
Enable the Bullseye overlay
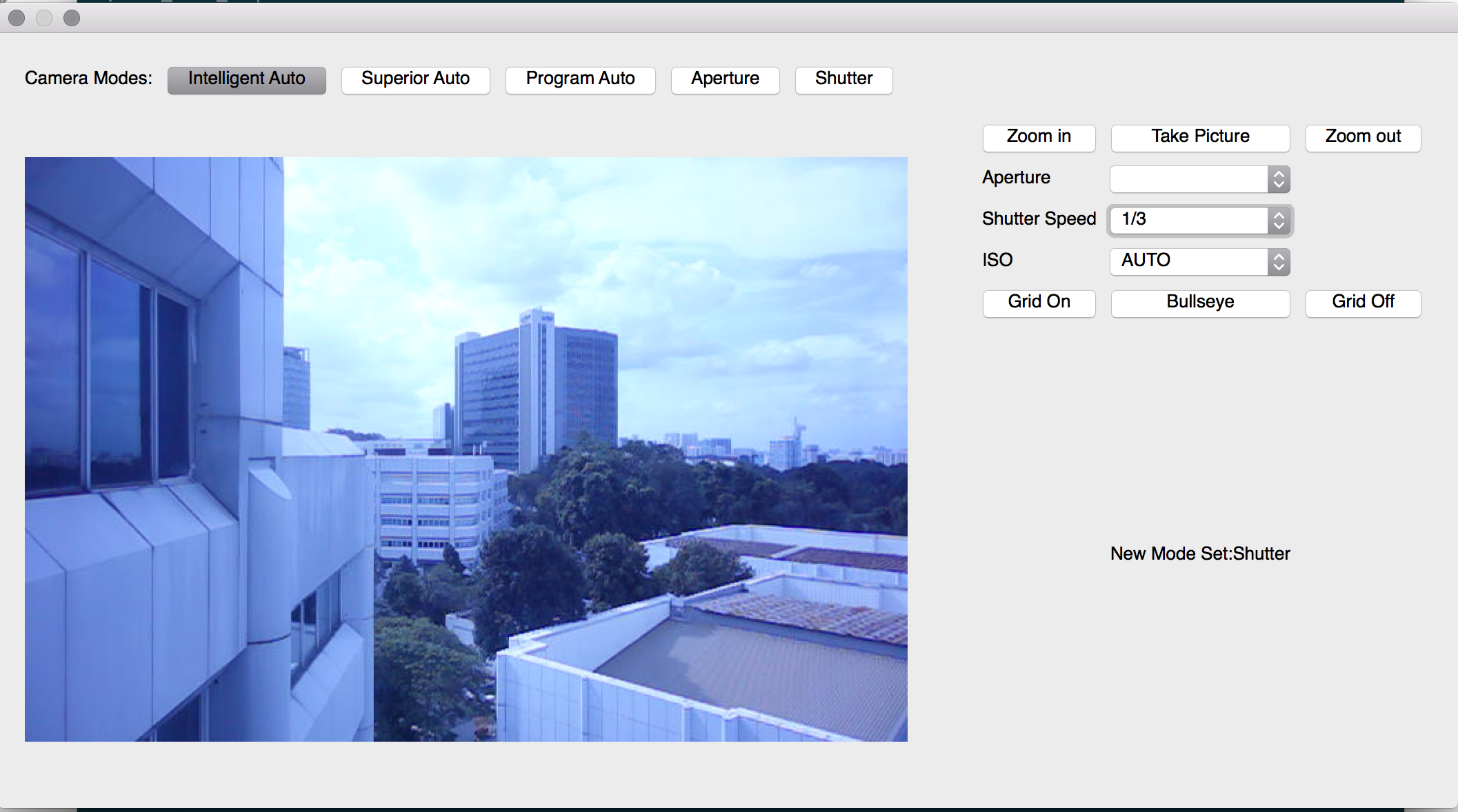pos(1200,303)
